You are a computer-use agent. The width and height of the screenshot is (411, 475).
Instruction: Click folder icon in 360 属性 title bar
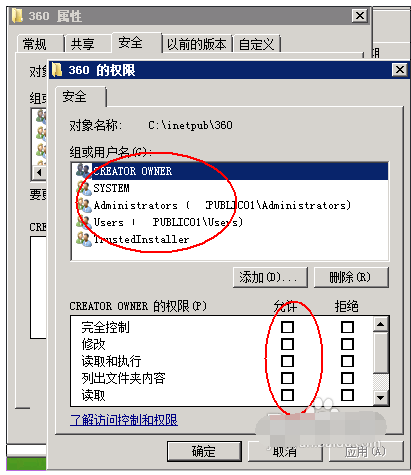tap(17, 16)
